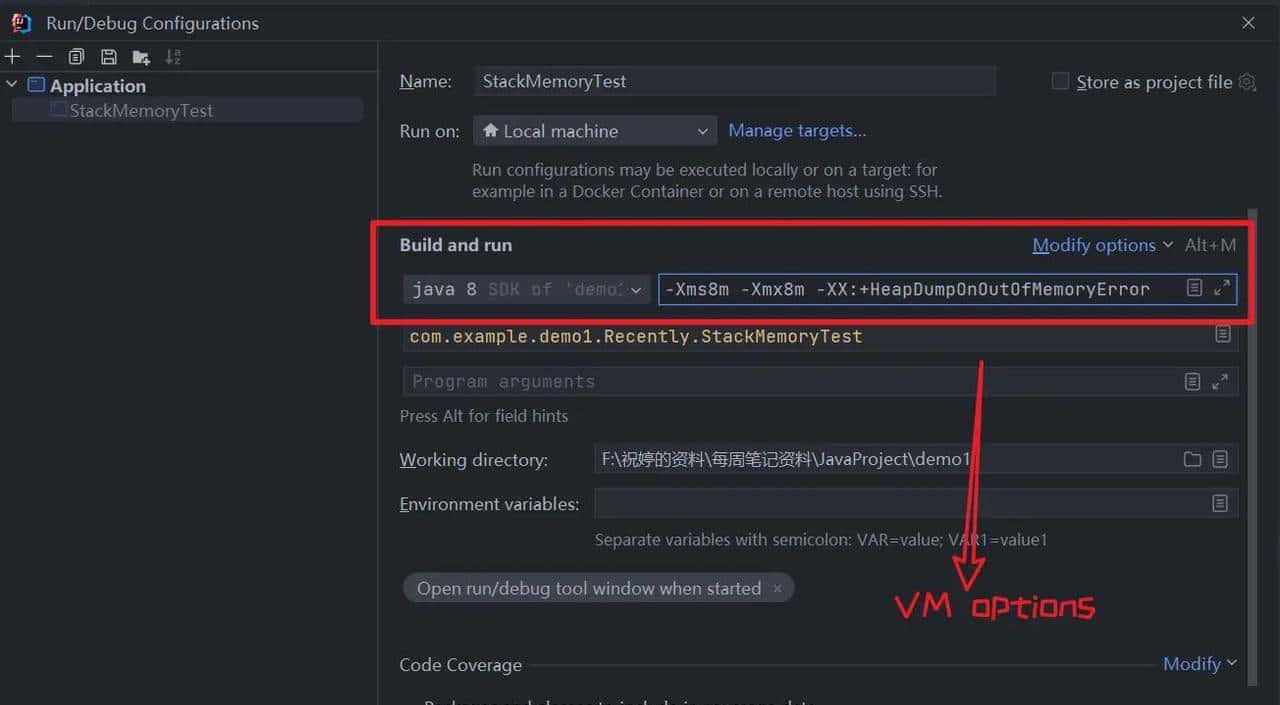Click the Manage targets link
Viewport: 1280px width, 705px height.
tap(797, 130)
